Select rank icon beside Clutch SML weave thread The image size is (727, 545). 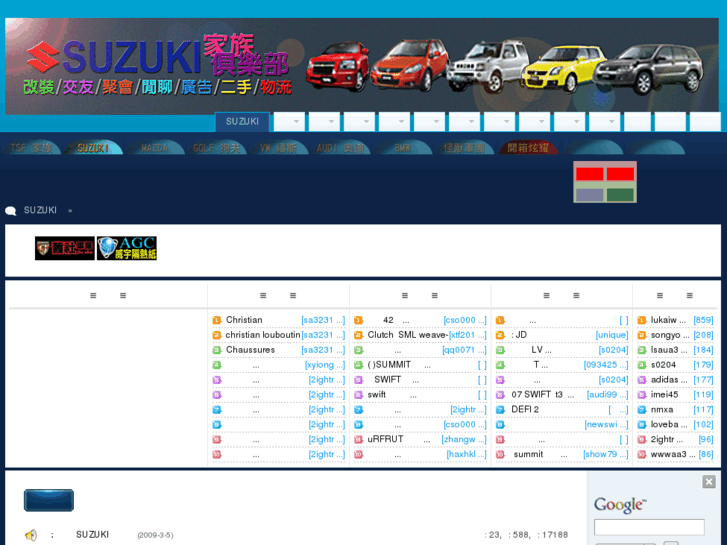358,335
